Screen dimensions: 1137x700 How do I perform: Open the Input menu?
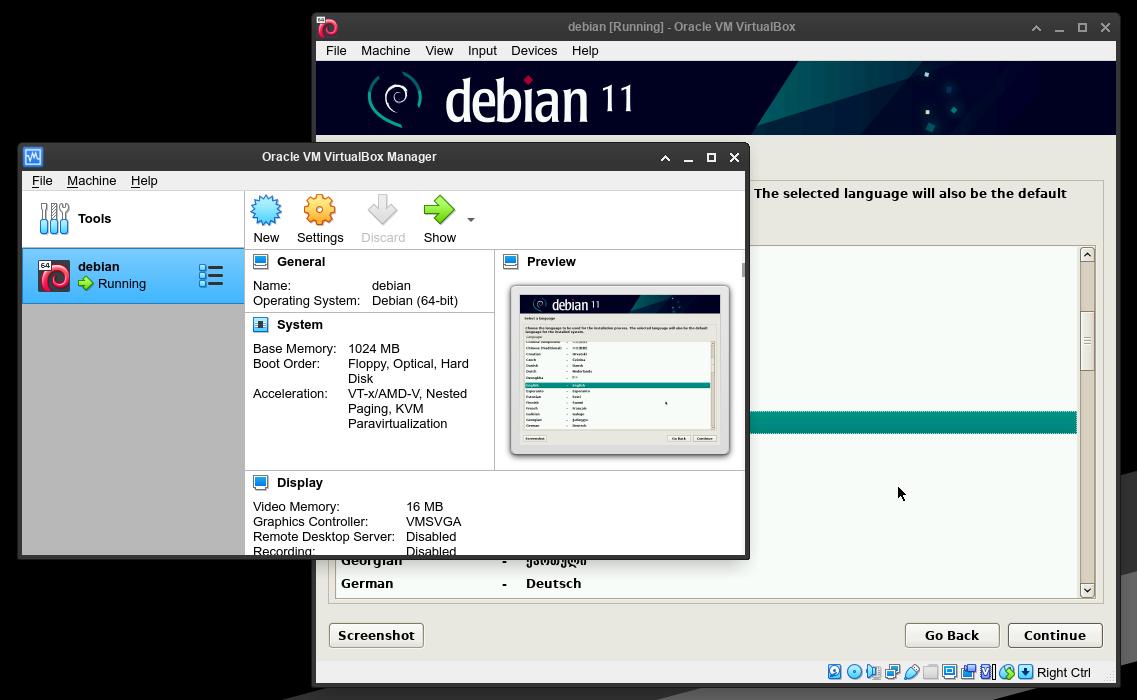pos(482,51)
